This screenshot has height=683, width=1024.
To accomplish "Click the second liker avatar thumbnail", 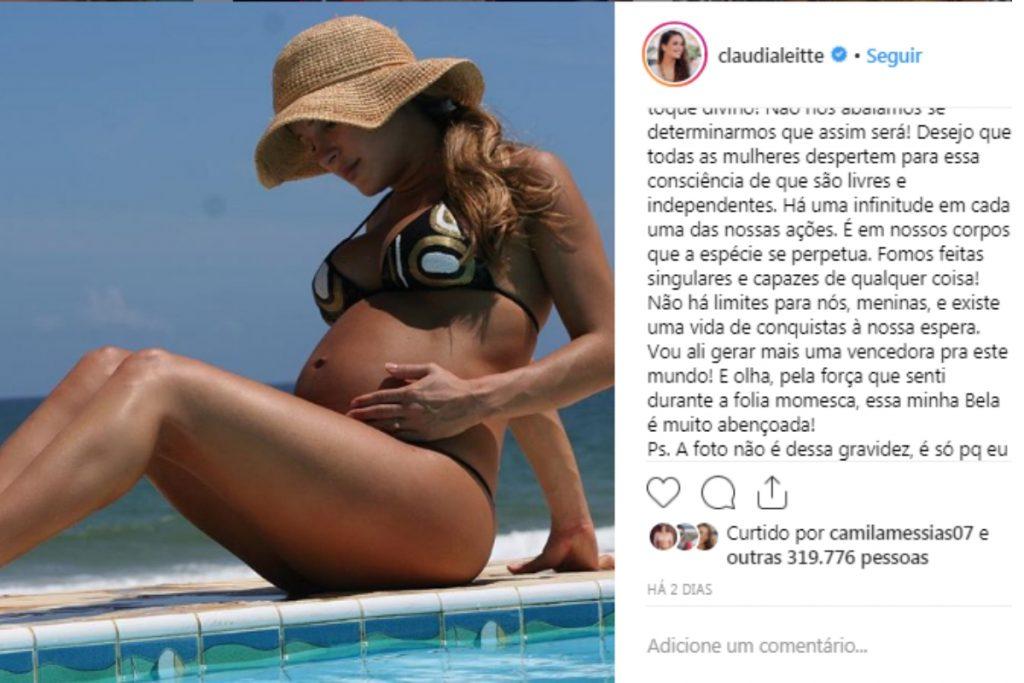I will point(684,536).
